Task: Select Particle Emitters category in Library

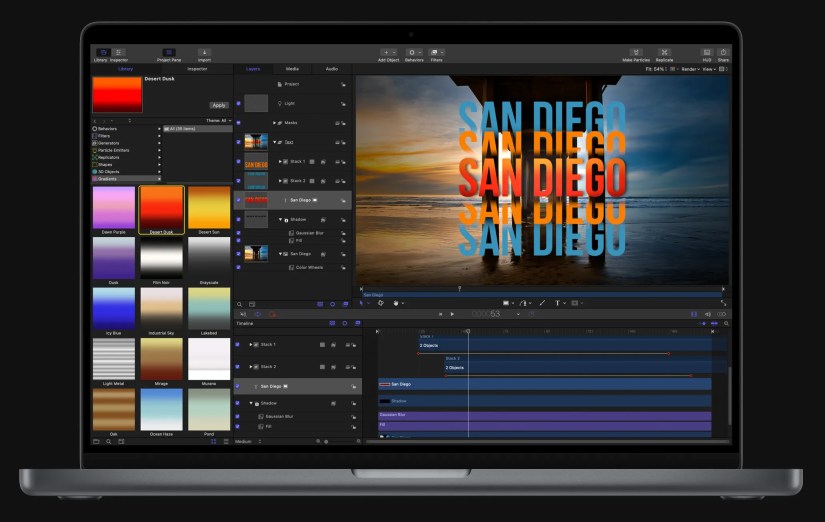Action: point(126,150)
